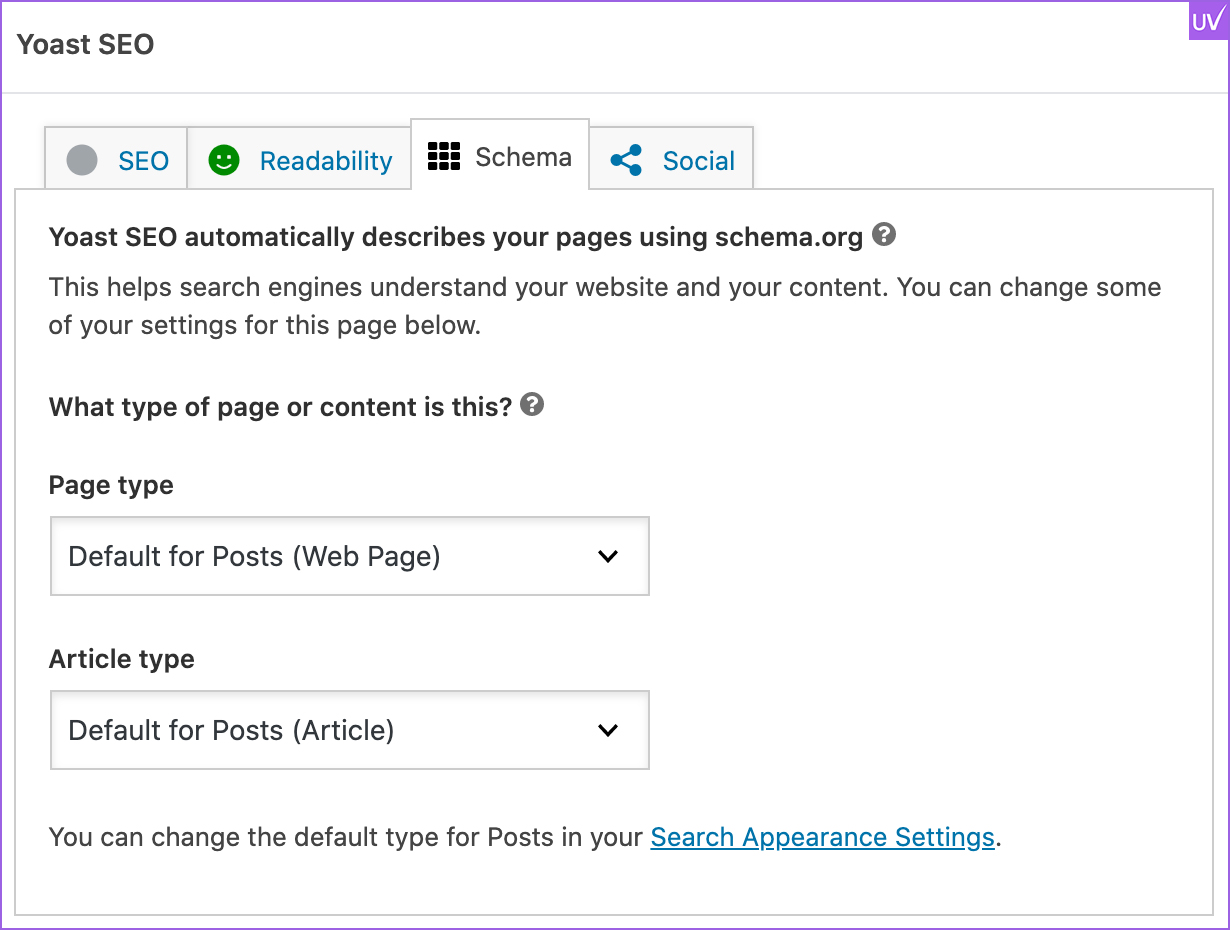
Task: Click the 'Page type' field label
Action: (111, 486)
